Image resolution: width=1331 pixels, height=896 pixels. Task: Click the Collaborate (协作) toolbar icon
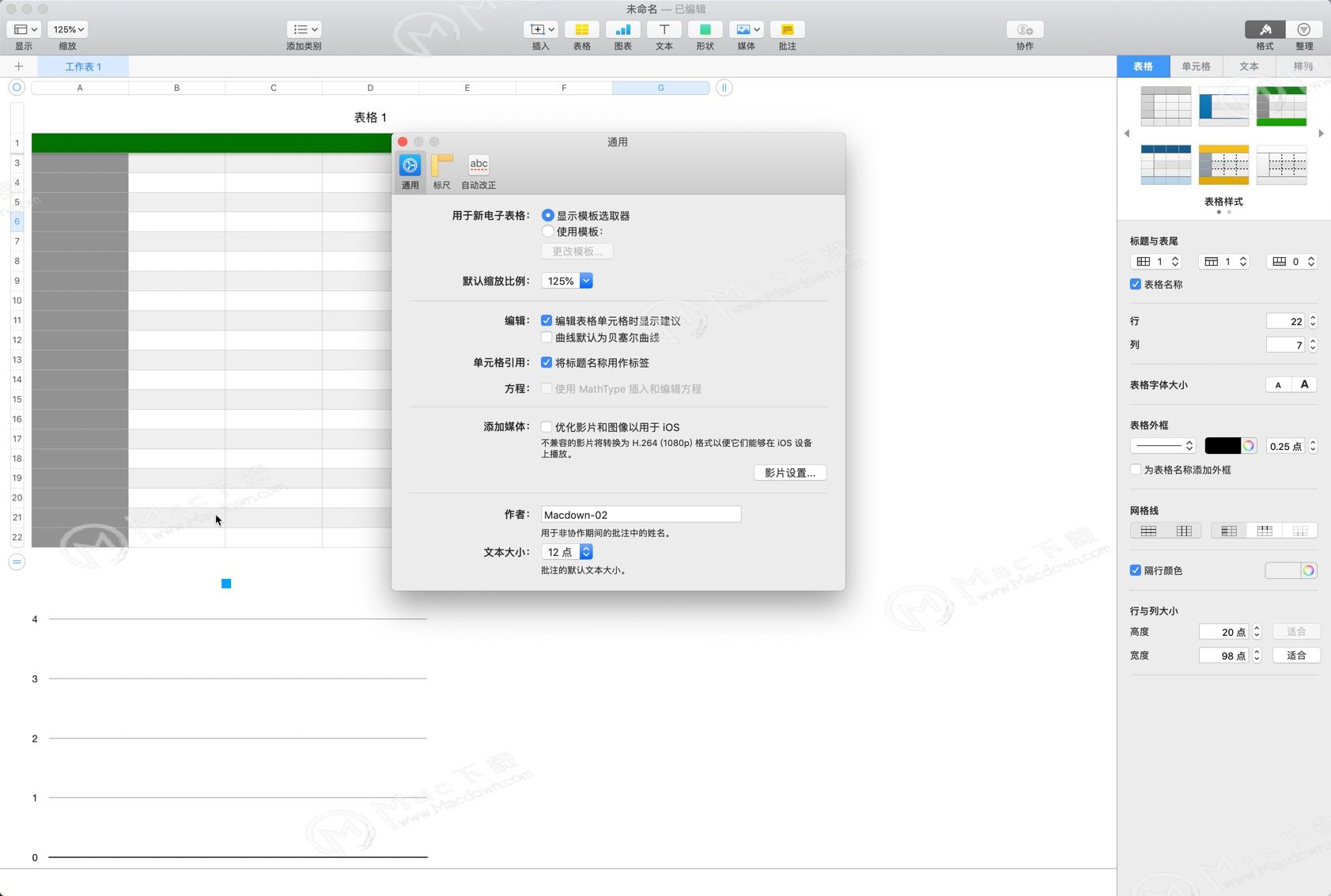point(1025,30)
